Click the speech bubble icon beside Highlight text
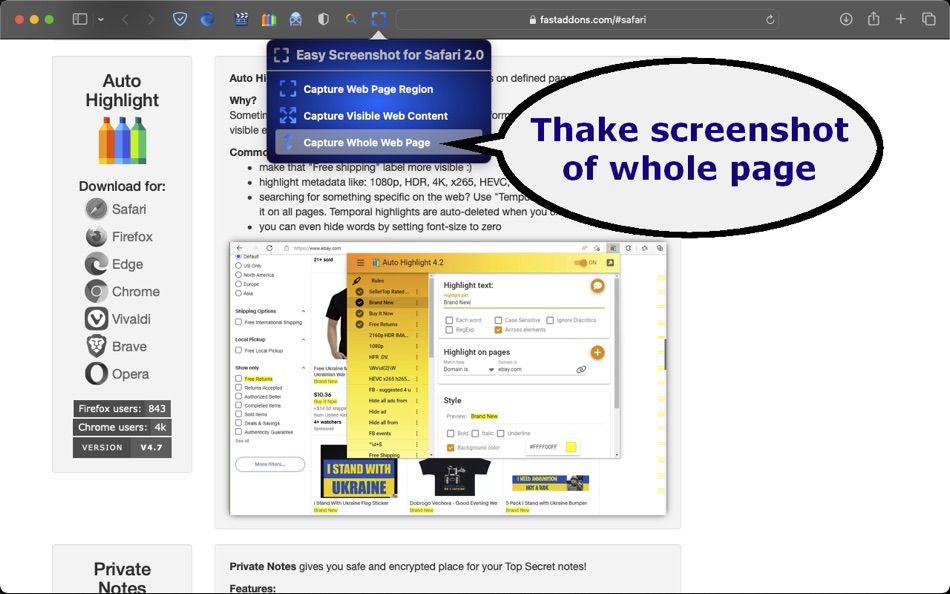The width and height of the screenshot is (950, 594). (x=597, y=286)
